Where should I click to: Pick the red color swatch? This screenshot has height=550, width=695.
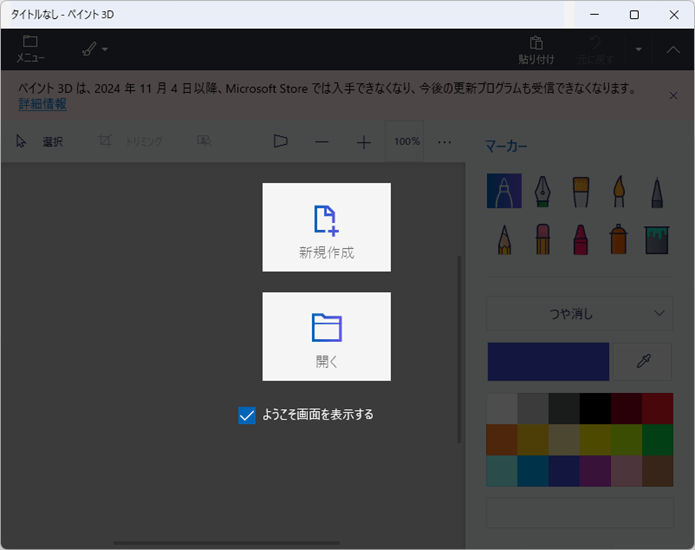(x=658, y=409)
